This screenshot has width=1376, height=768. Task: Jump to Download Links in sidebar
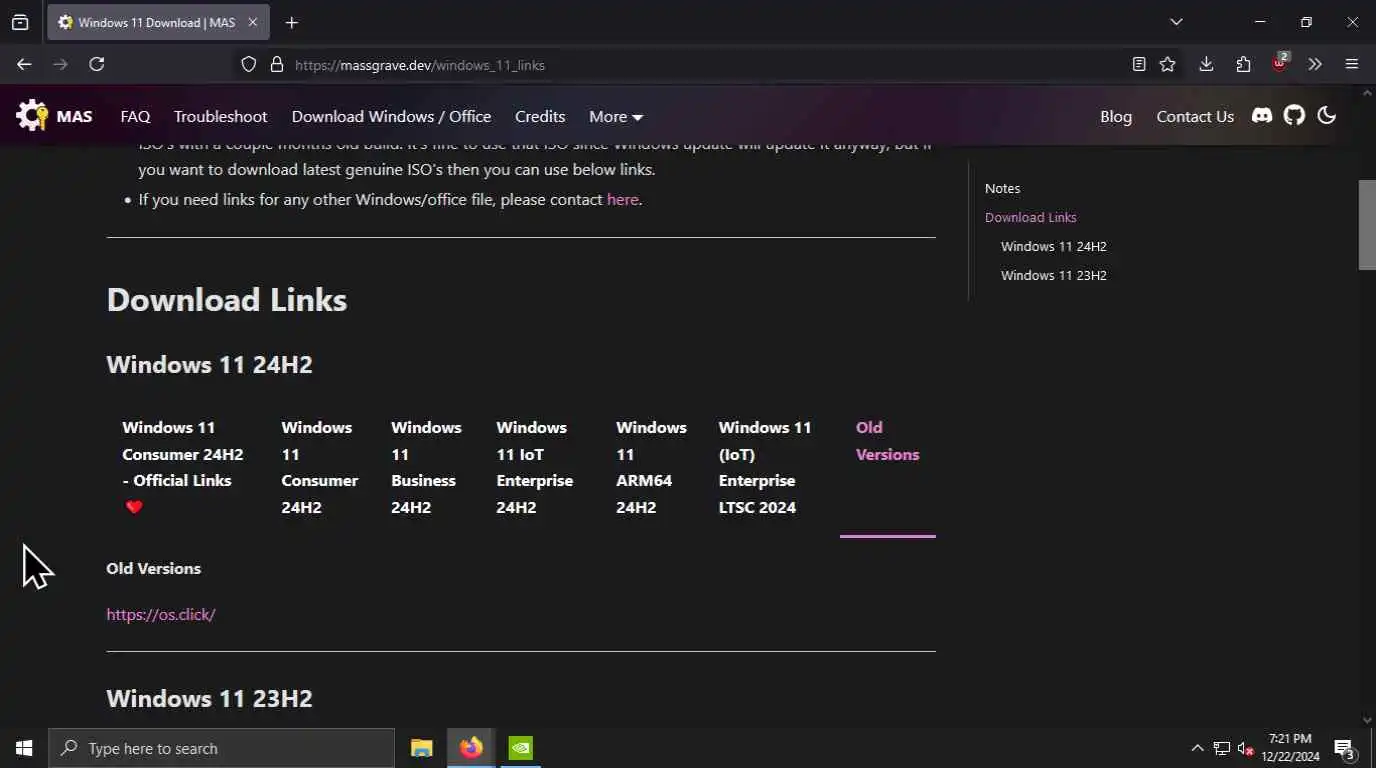pos(1030,217)
